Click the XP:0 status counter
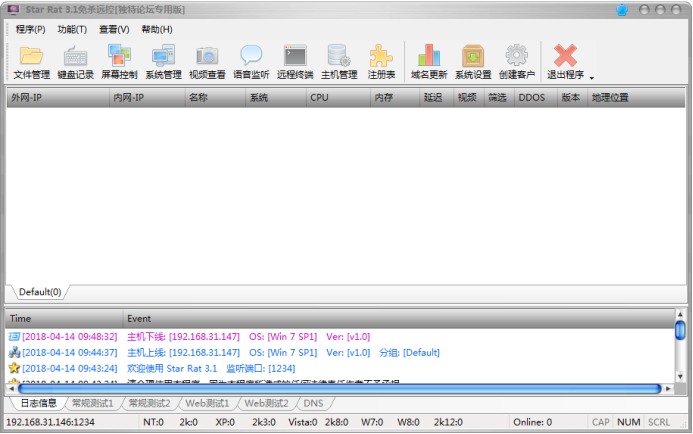 pyautogui.click(x=225, y=422)
